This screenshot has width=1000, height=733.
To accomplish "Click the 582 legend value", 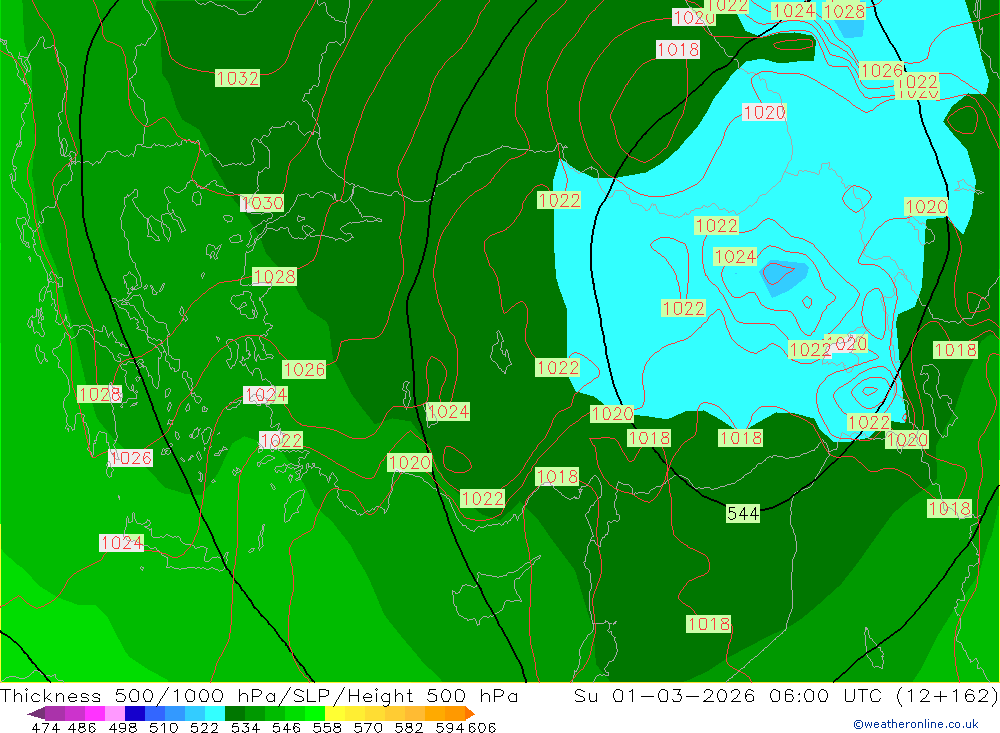I will (x=408, y=727).
